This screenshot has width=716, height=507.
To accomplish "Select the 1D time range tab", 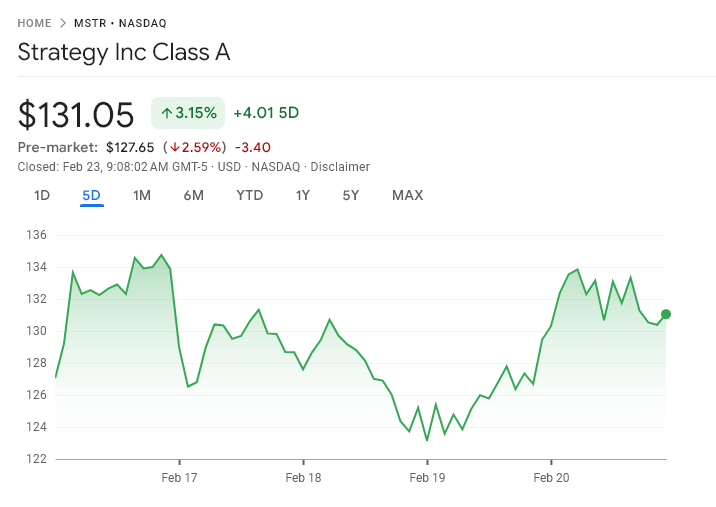I will point(42,195).
